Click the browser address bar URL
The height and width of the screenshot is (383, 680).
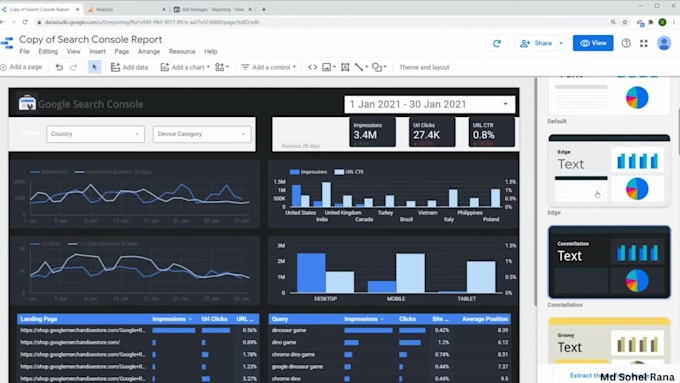point(152,22)
